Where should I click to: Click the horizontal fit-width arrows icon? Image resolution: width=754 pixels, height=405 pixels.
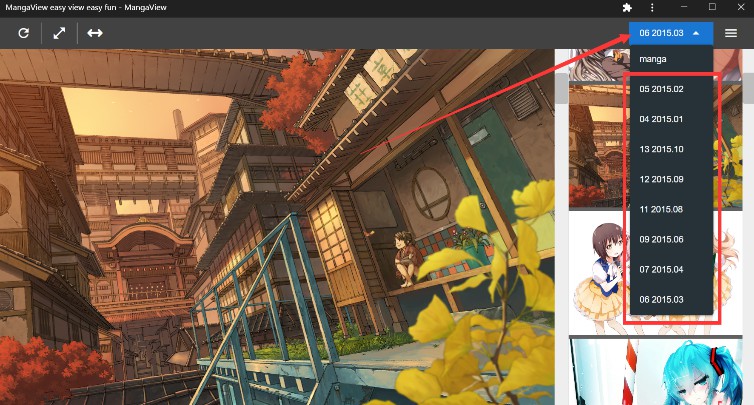[x=94, y=33]
